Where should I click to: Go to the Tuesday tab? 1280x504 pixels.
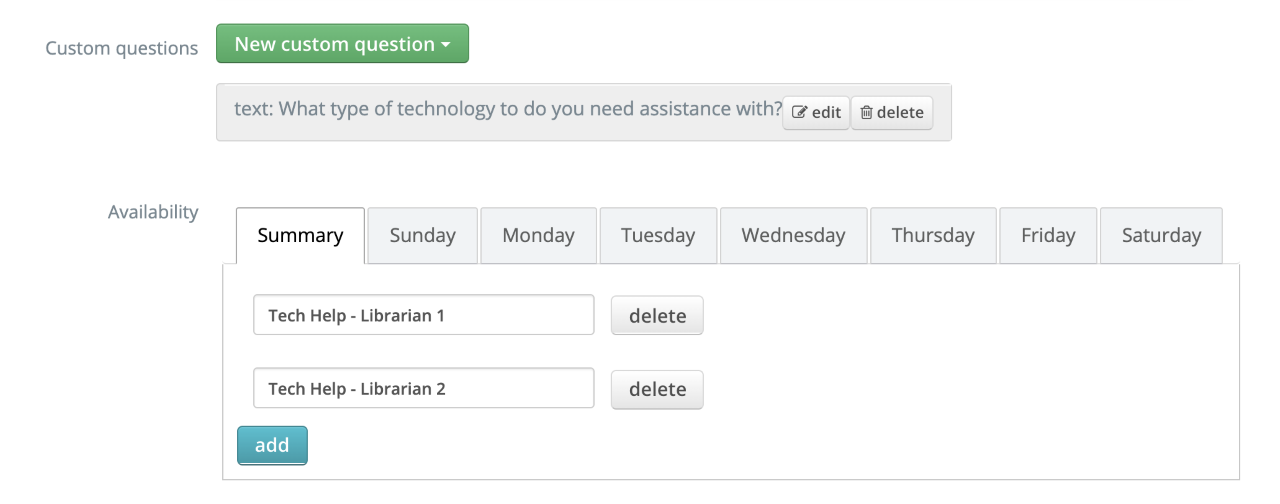point(658,236)
